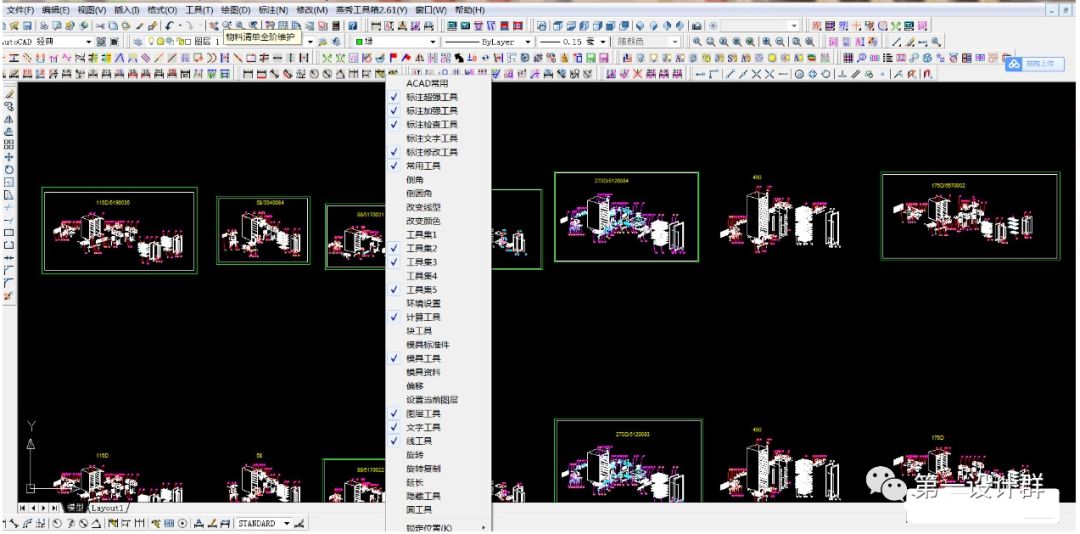Click the Array grid tool in left toolbar
This screenshot has width=1080, height=534.
click(9, 144)
